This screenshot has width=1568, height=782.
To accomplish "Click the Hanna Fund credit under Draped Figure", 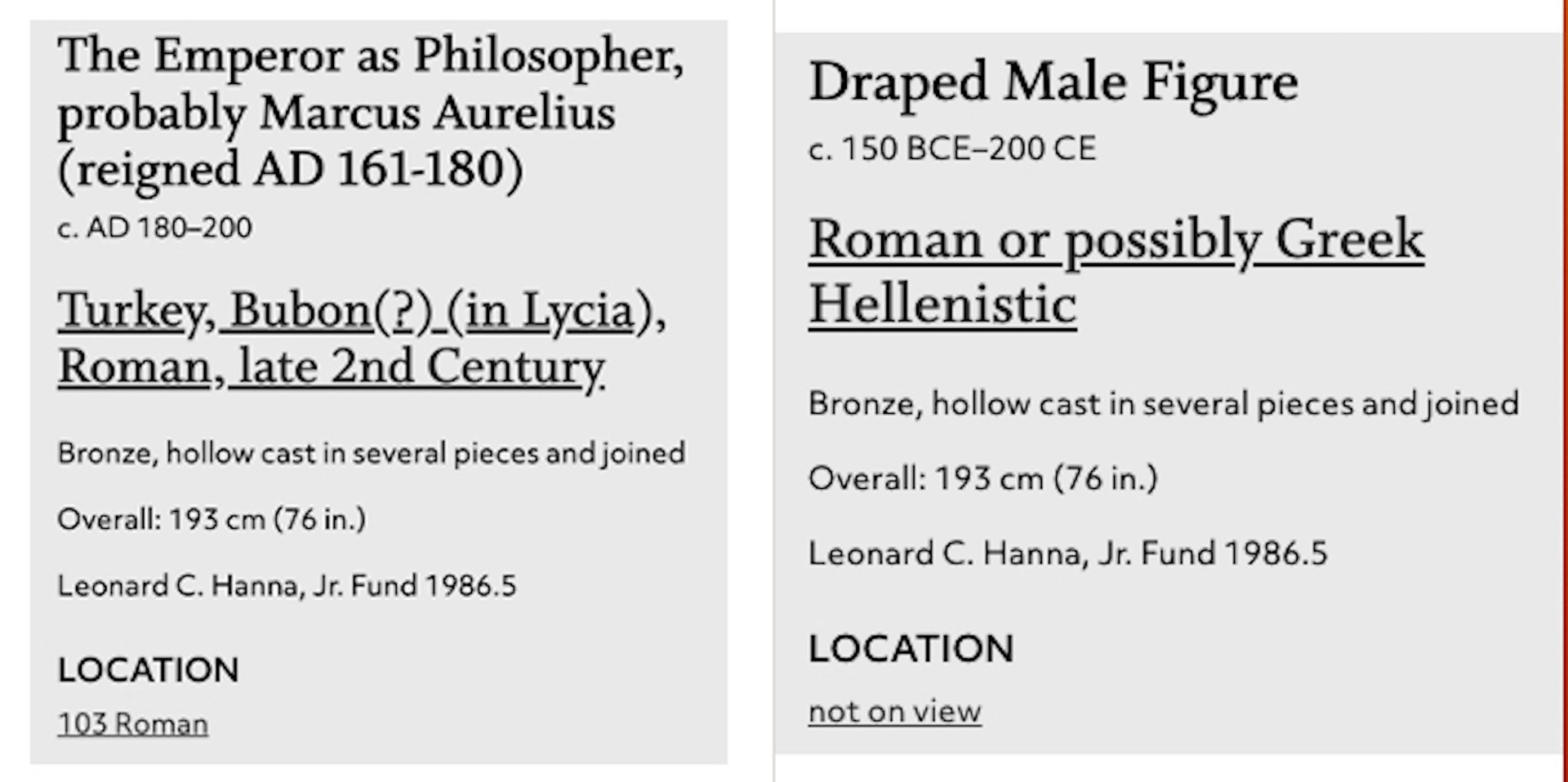I will (1067, 553).
